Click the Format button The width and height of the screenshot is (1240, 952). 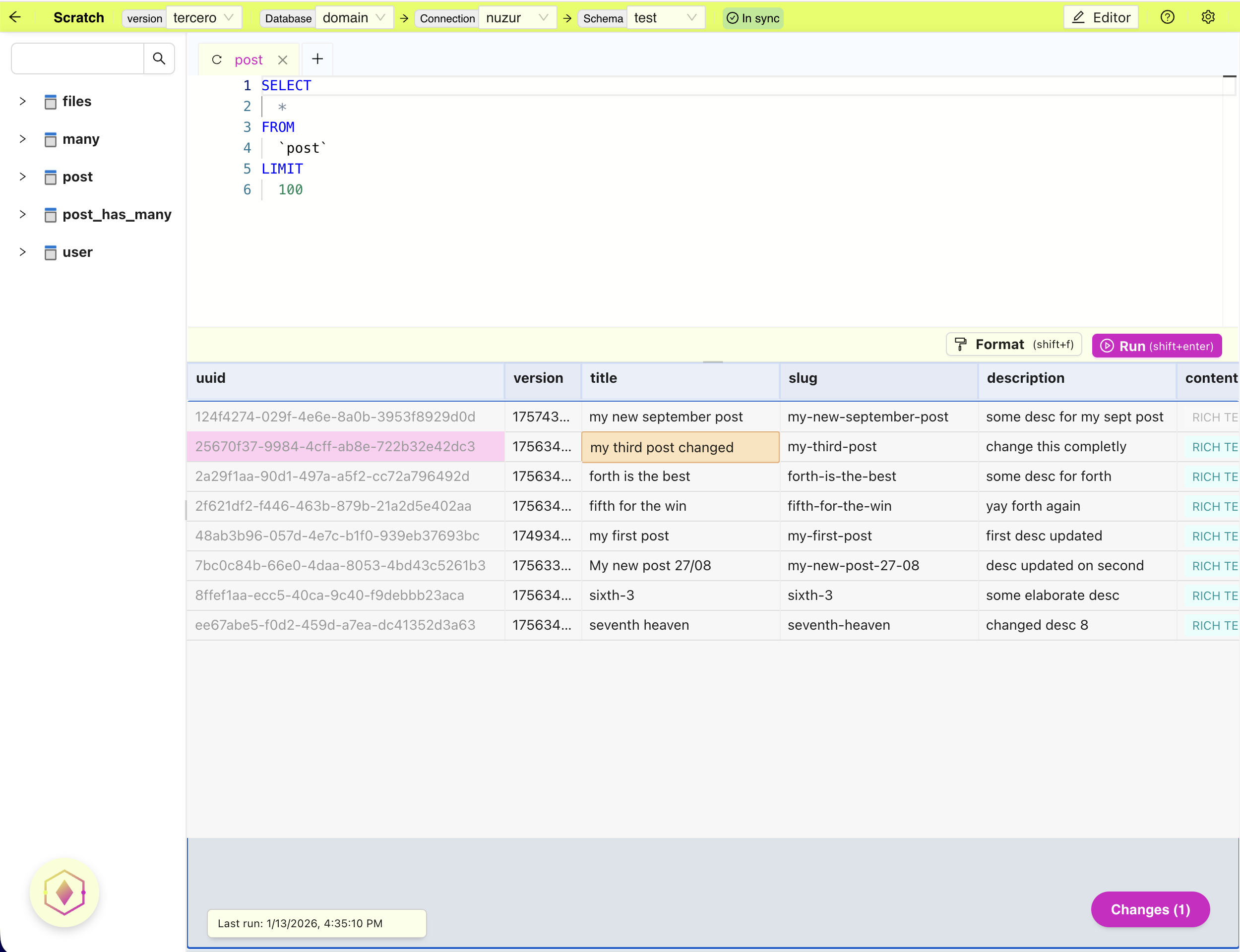(1013, 345)
